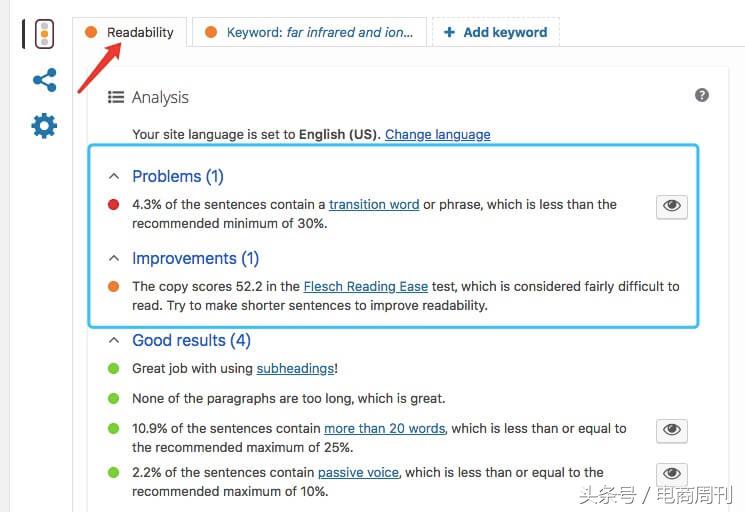Screen dimensions: 745x512
Task: Switch to the Readability tab
Action: click(x=129, y=32)
